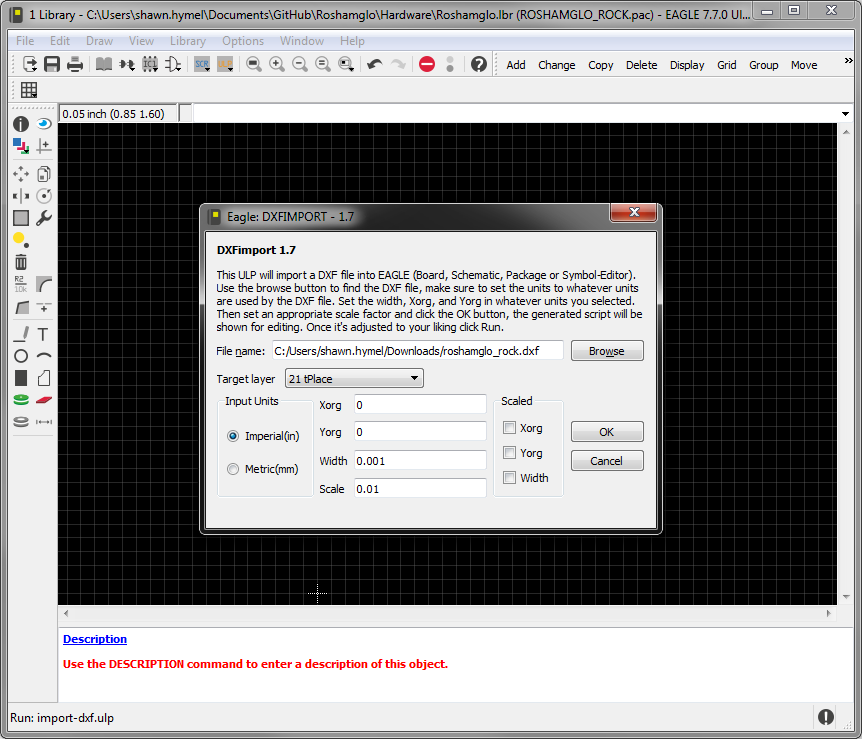
Task: Click the Zoom out magnifier icon
Action: click(x=300, y=64)
